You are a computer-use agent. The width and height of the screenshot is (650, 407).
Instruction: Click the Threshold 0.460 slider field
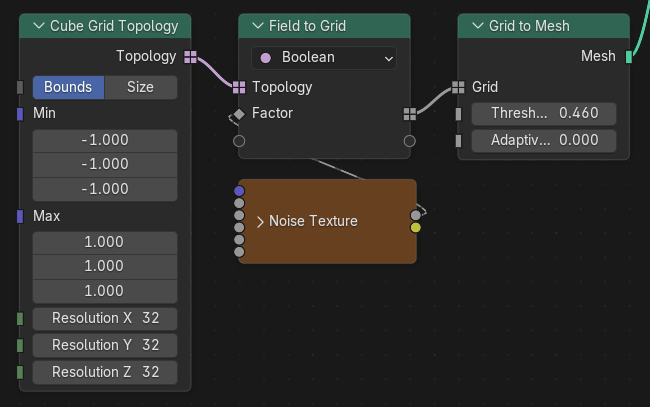coord(543,114)
